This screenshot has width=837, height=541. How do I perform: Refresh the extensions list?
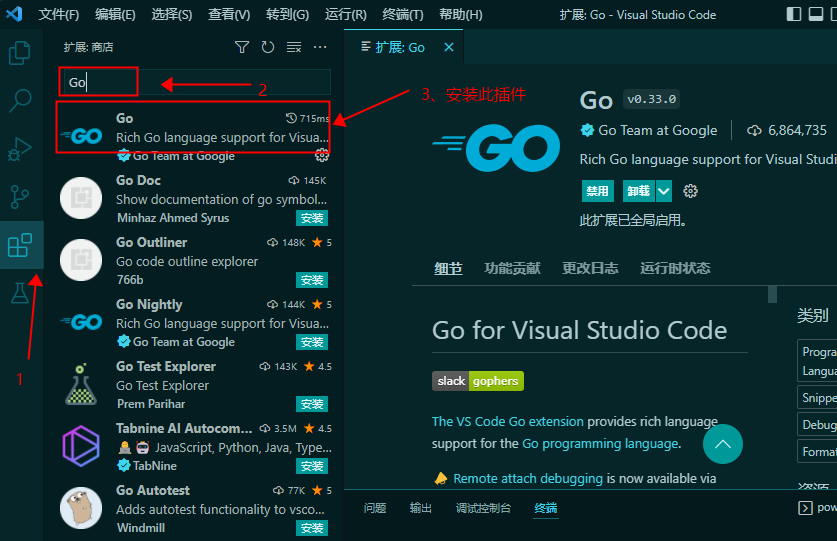pyautogui.click(x=267, y=48)
